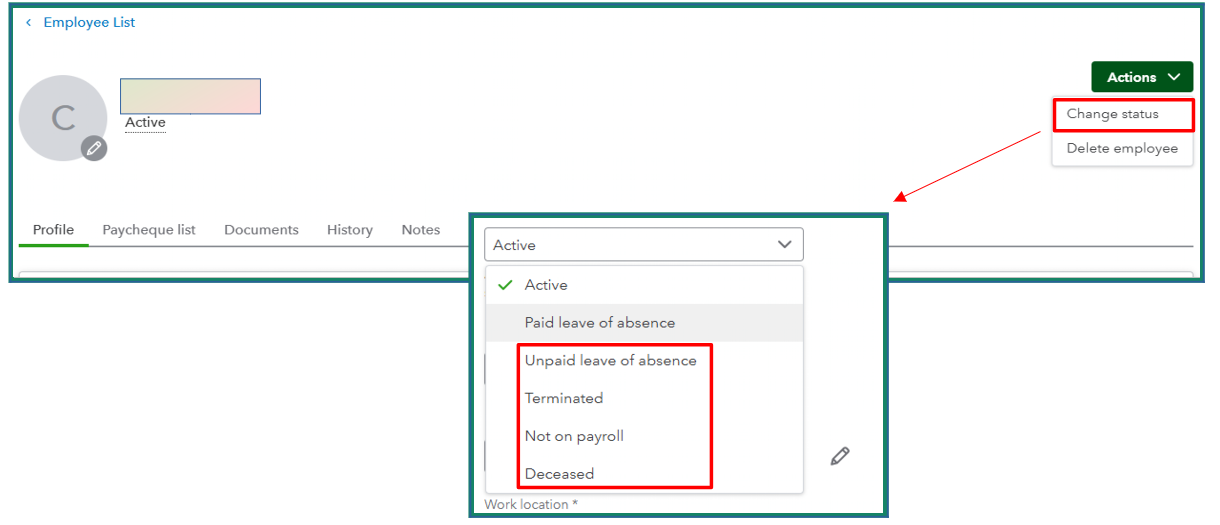The height and width of the screenshot is (525, 1220).
Task: Click the back arrow beside Employee List
Action: [x=29, y=22]
